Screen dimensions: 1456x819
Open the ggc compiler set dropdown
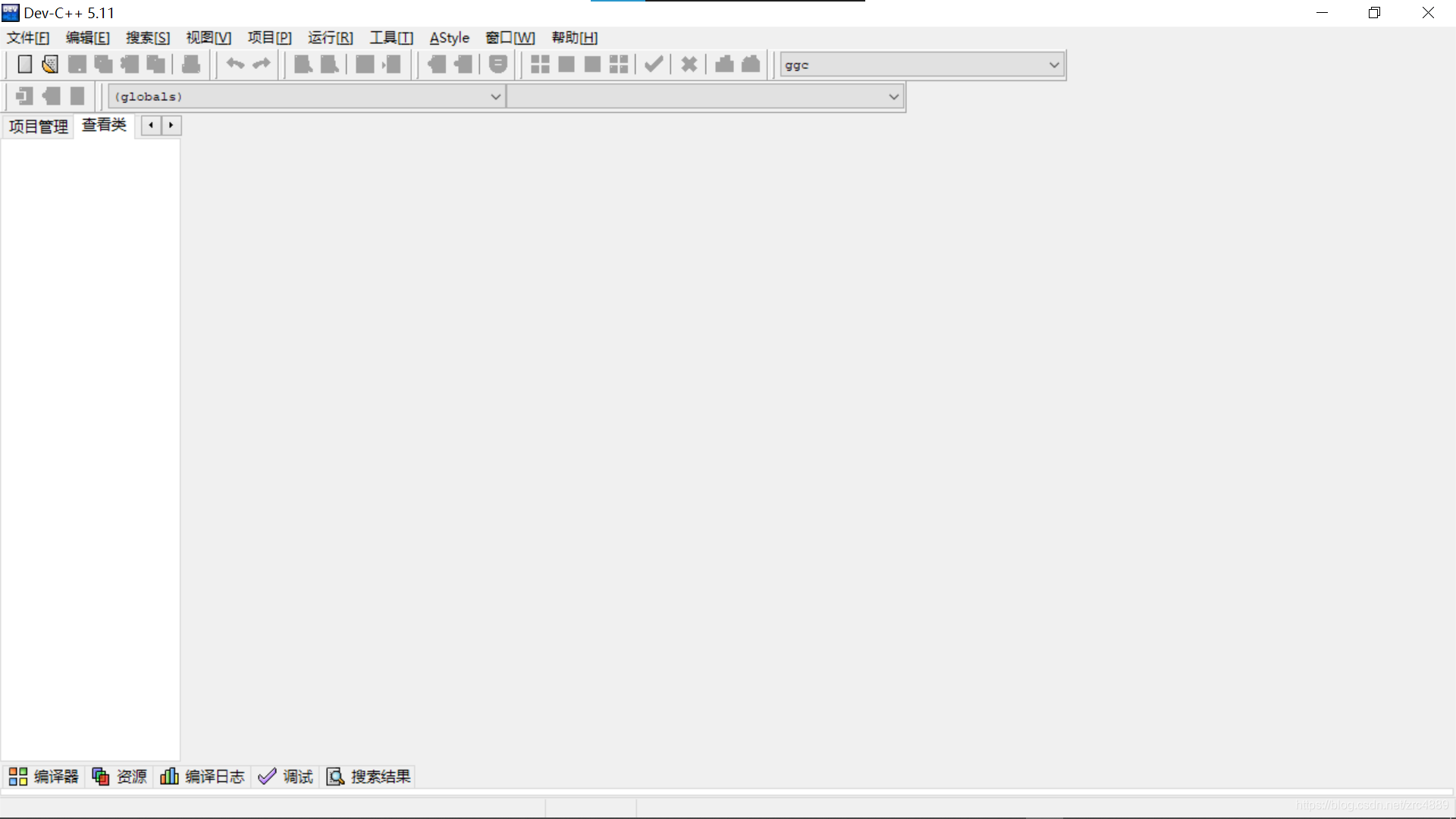tap(922, 65)
